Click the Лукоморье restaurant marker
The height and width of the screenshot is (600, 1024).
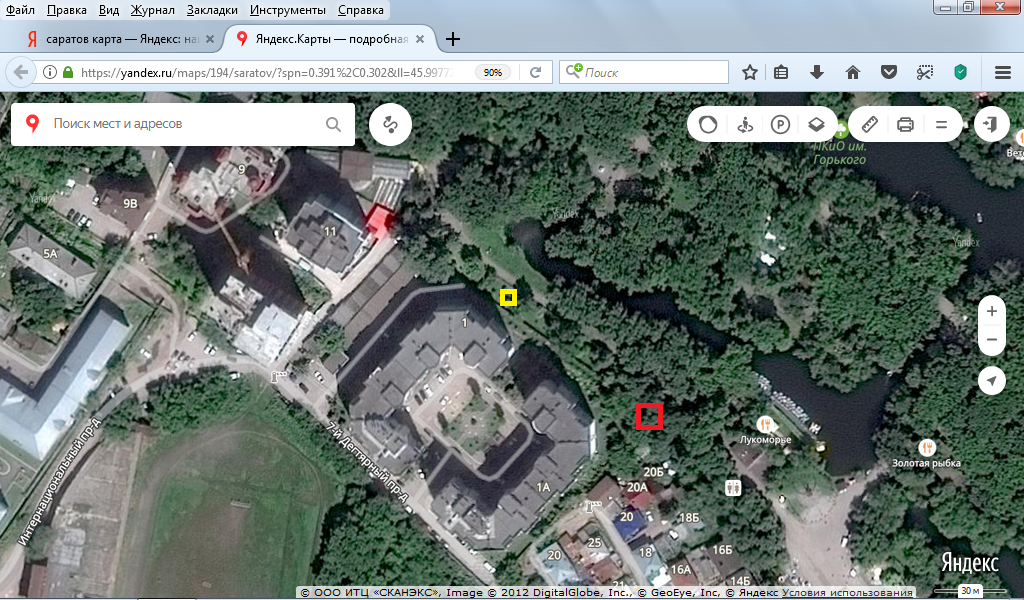tap(765, 424)
